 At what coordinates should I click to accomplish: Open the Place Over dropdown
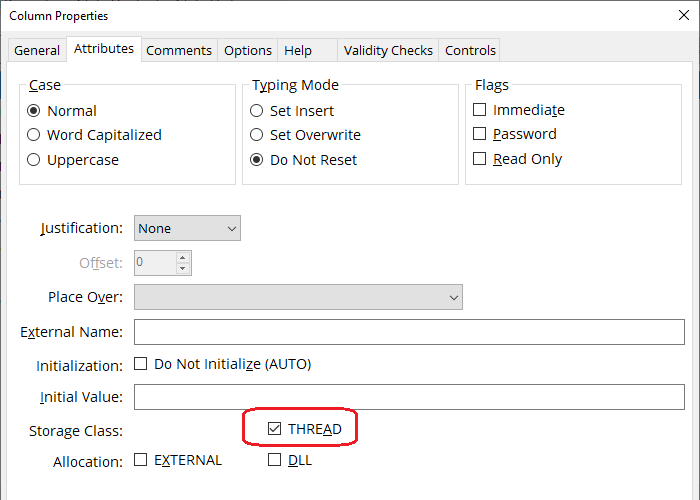(x=298, y=297)
